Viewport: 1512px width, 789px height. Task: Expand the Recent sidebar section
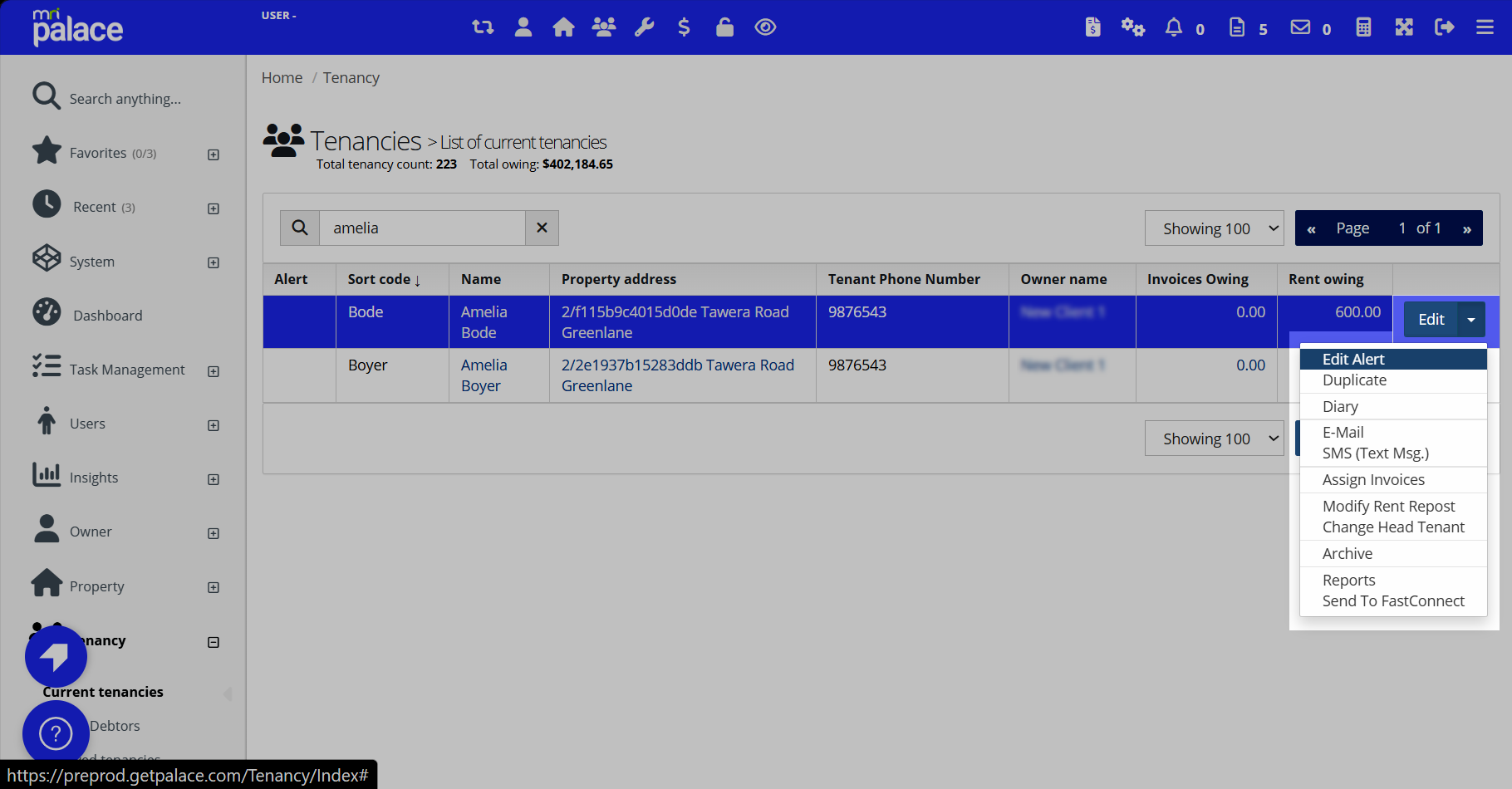pos(214,208)
